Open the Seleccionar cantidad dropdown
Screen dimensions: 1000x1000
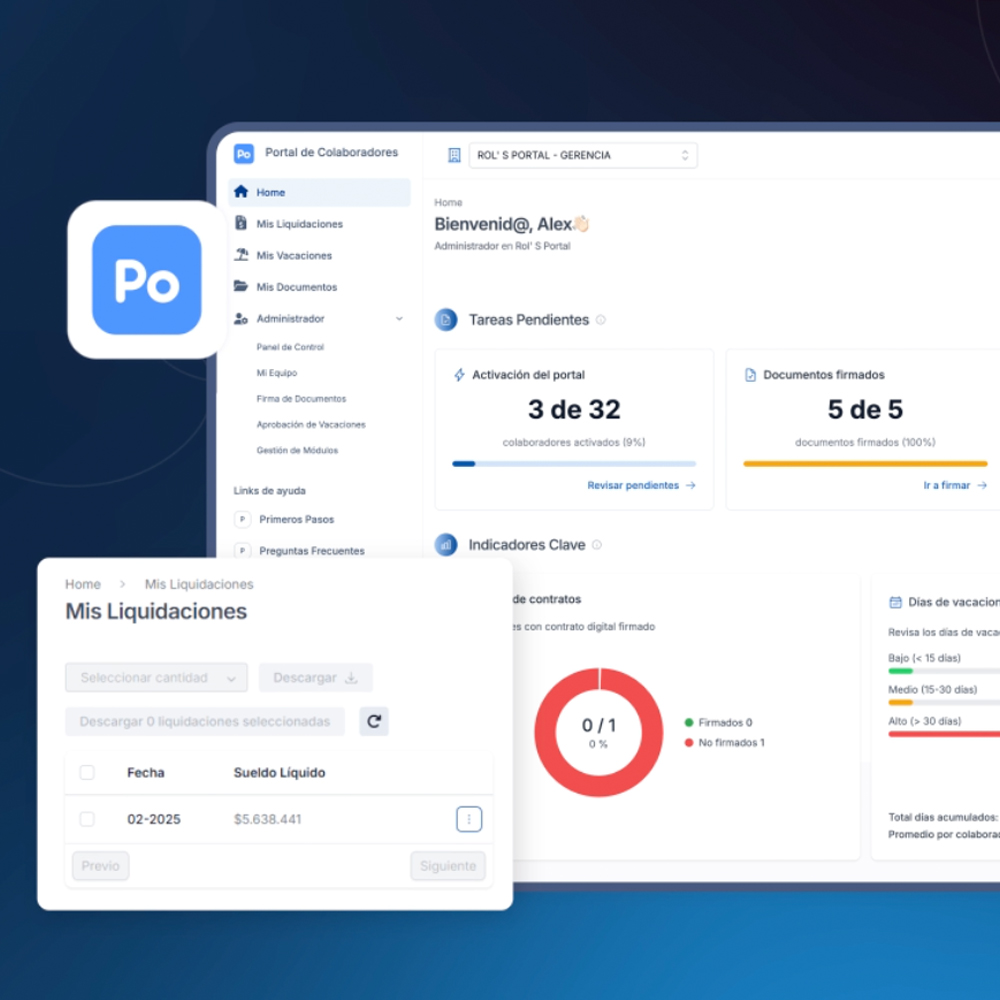coord(156,677)
